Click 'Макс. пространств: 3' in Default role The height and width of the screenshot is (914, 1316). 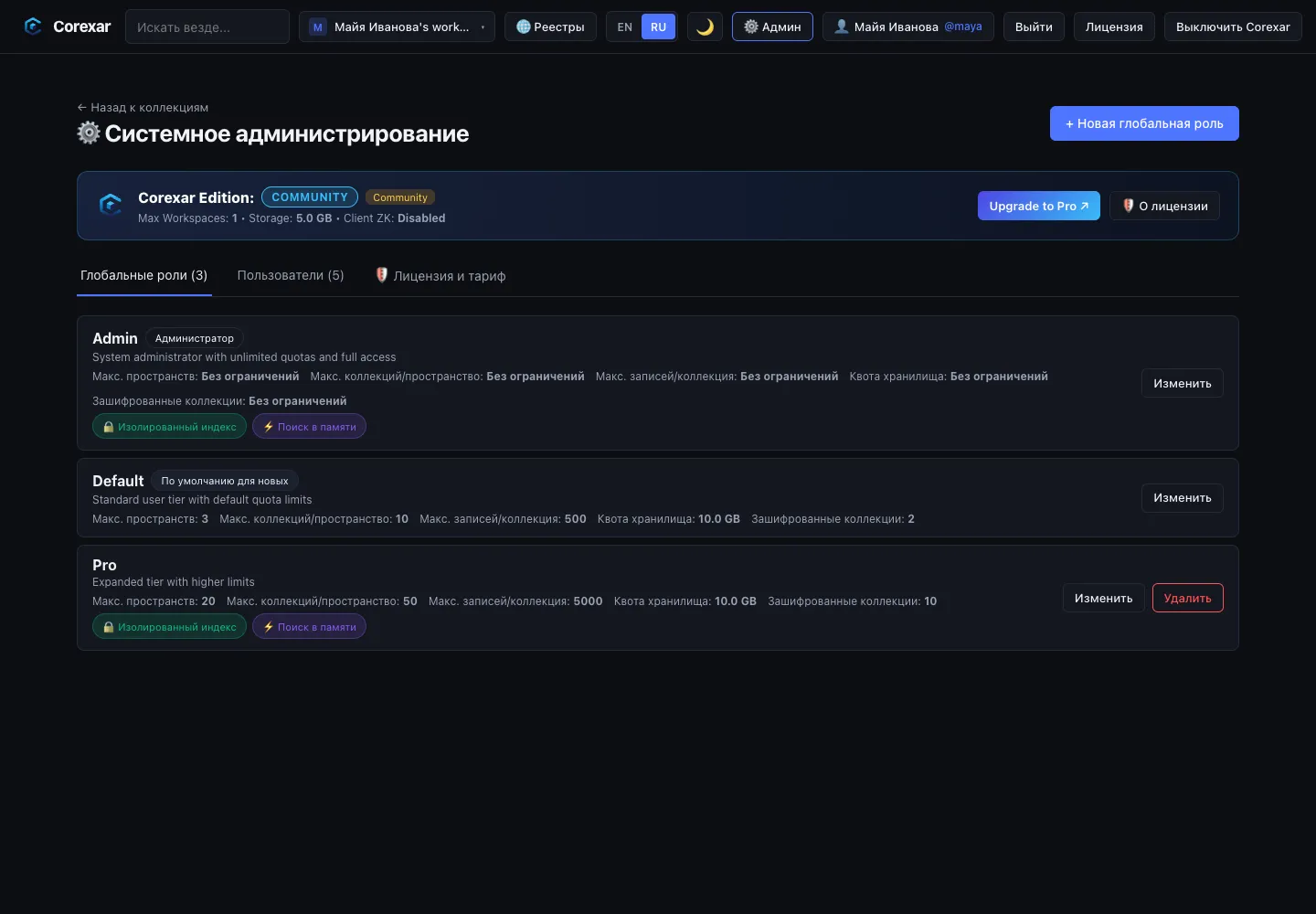click(x=150, y=519)
